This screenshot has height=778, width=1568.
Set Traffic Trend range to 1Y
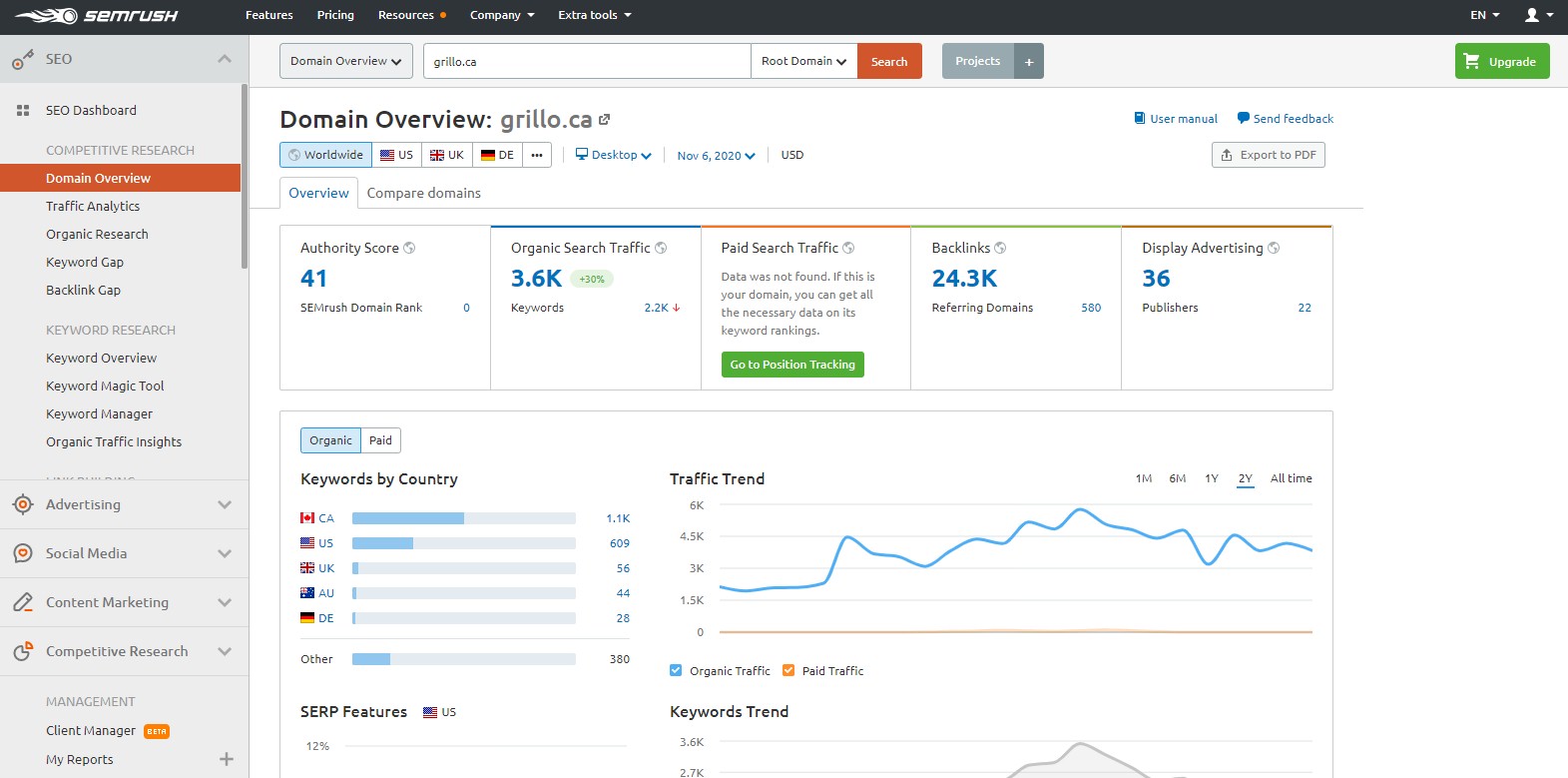point(1212,478)
